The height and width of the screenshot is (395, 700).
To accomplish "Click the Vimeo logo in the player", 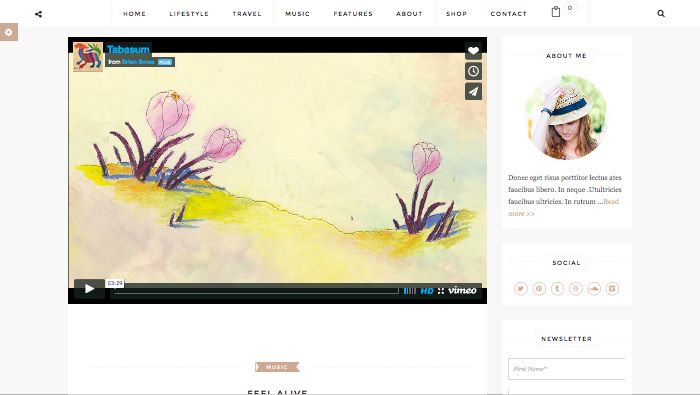I will pos(462,291).
